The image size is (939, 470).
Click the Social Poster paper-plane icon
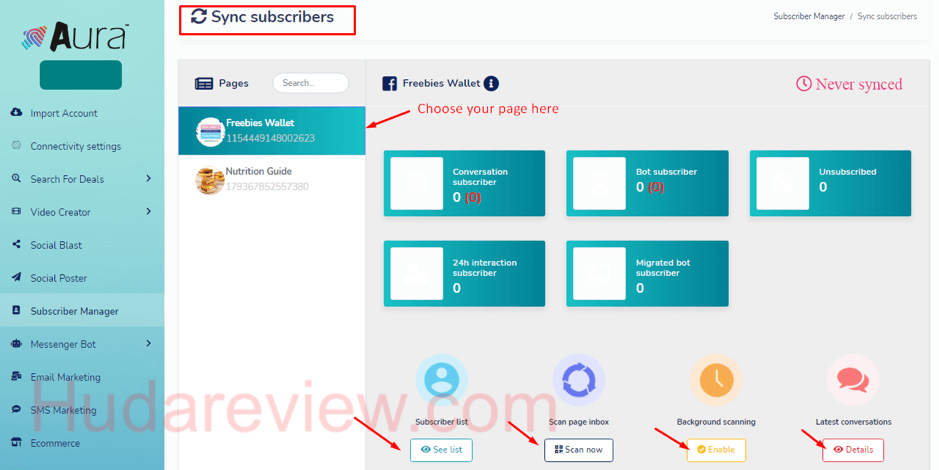[x=17, y=277]
